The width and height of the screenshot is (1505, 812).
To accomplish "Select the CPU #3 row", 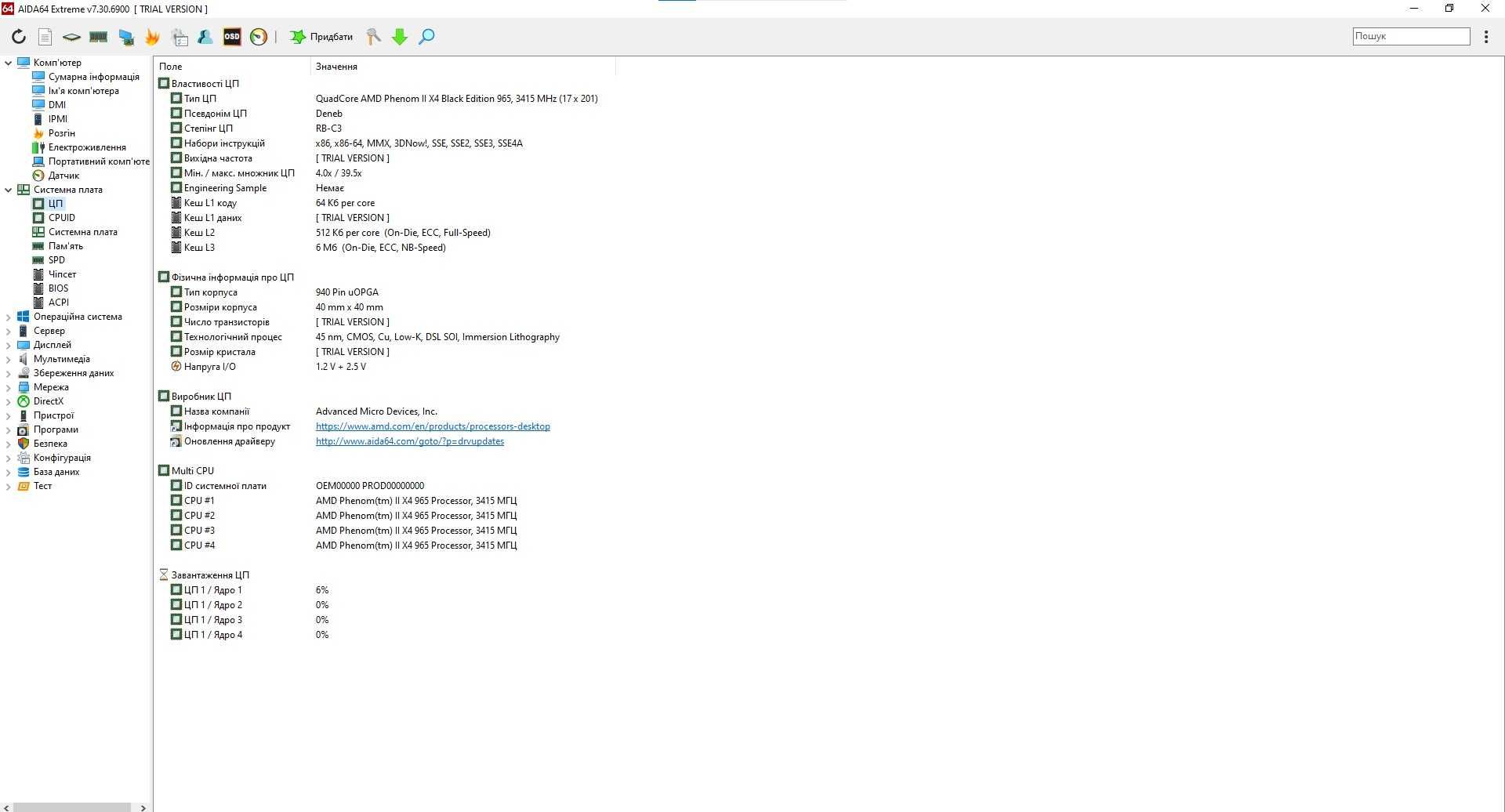I will [x=384, y=531].
